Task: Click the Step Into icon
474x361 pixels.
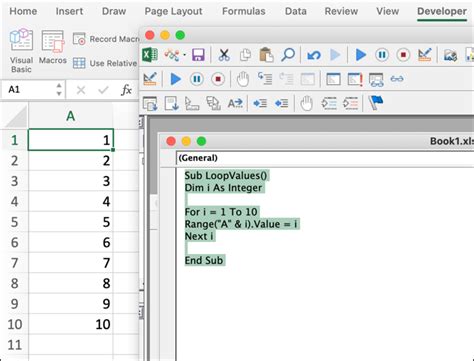Action: (265, 79)
